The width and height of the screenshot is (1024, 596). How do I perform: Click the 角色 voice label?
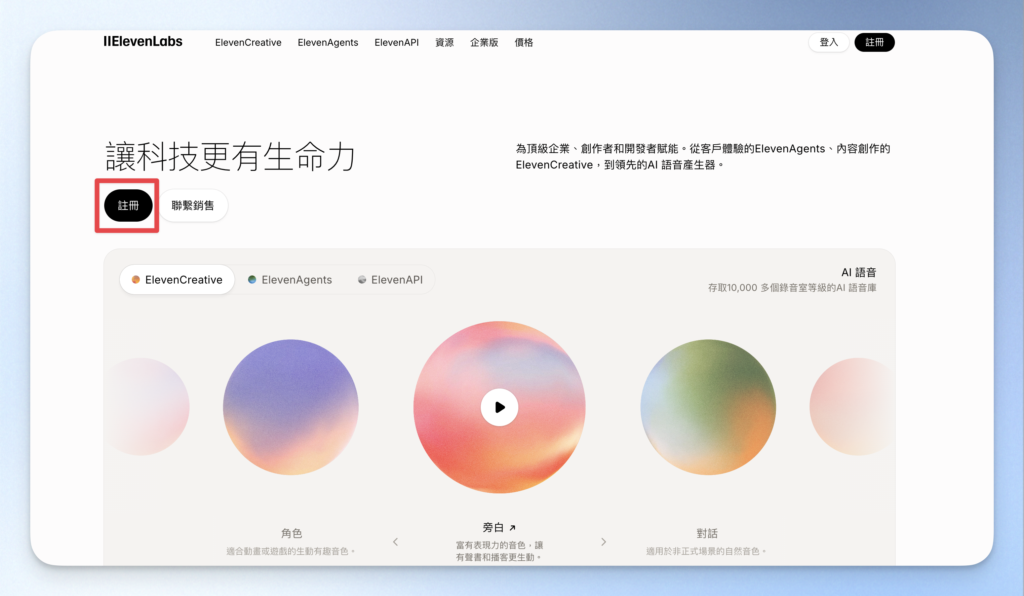click(x=291, y=533)
